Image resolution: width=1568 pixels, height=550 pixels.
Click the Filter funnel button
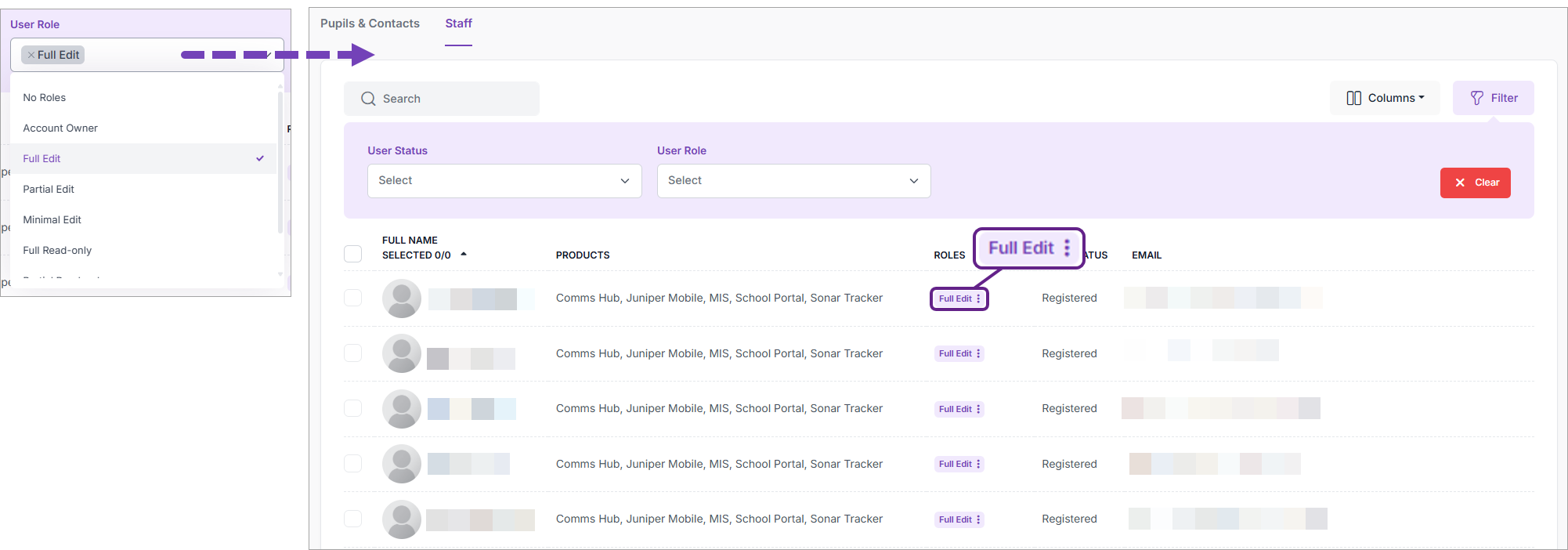click(1493, 98)
